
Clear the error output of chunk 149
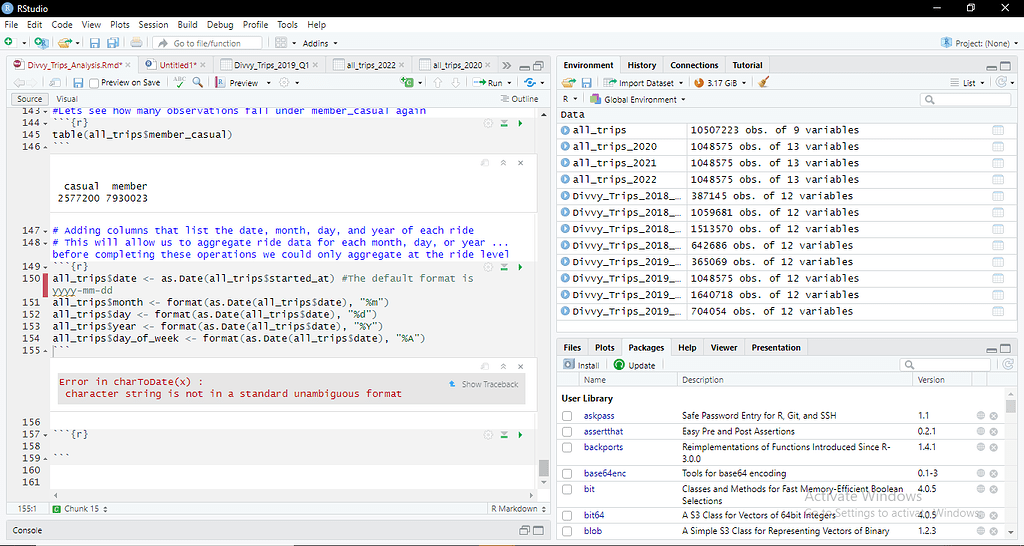pyautogui.click(x=520, y=366)
